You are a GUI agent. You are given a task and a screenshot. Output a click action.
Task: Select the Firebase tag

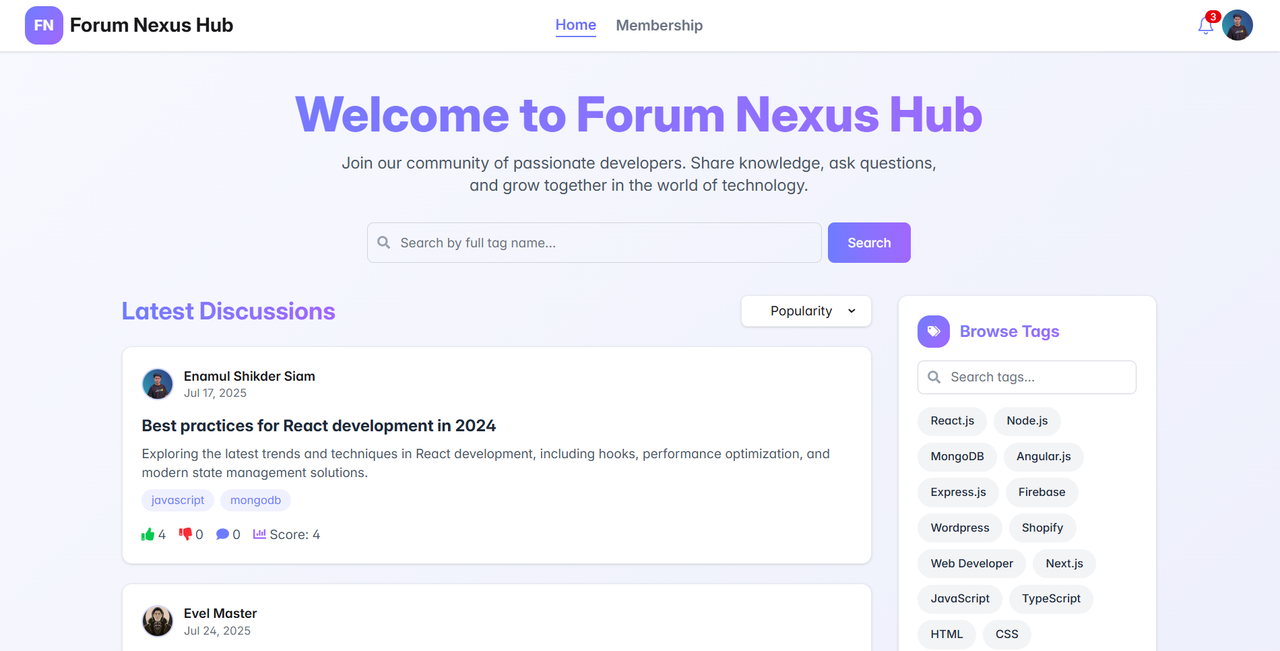pyautogui.click(x=1042, y=492)
